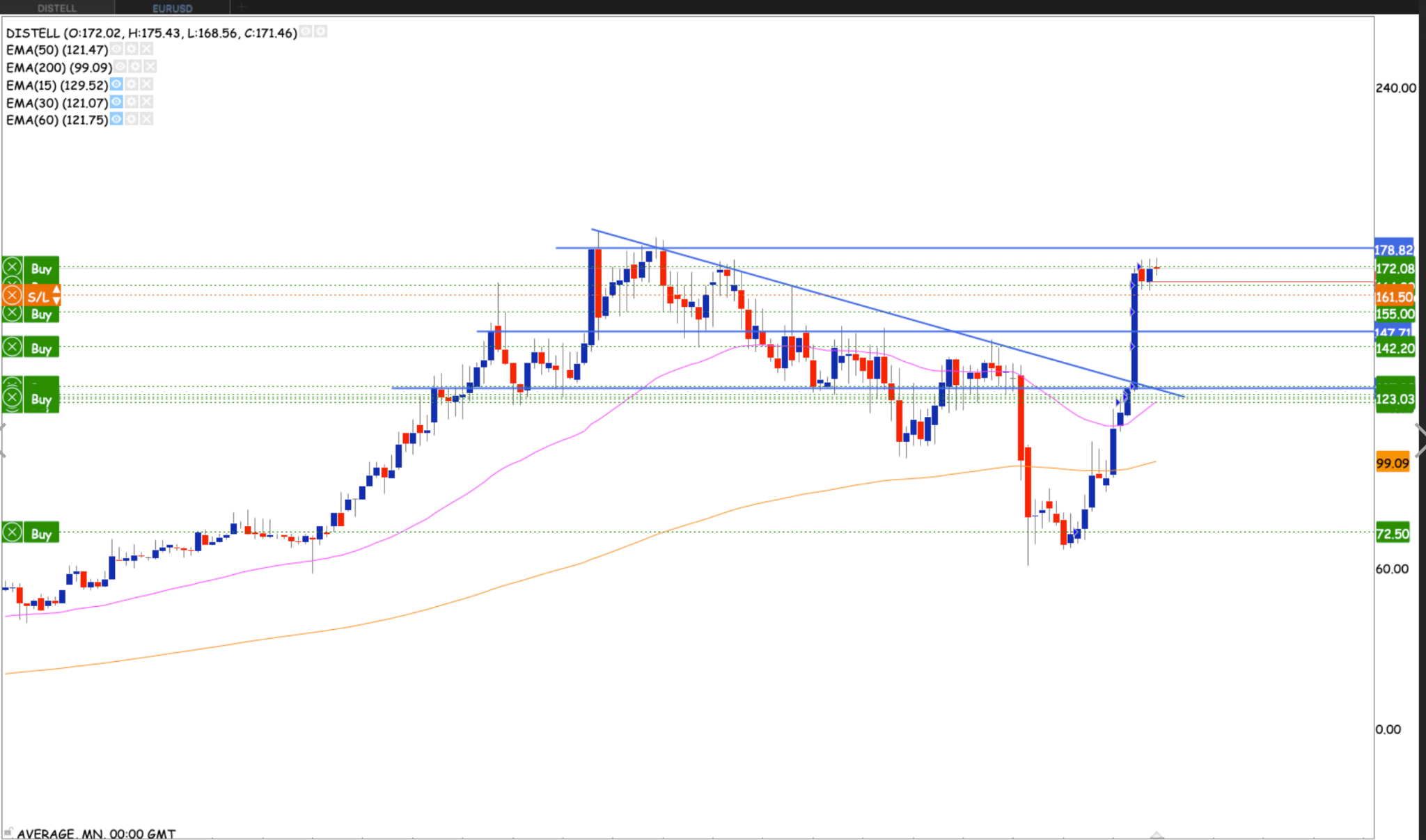Cancel the S/L order with X icon
Viewport: 1426px width, 840px height.
(12, 296)
